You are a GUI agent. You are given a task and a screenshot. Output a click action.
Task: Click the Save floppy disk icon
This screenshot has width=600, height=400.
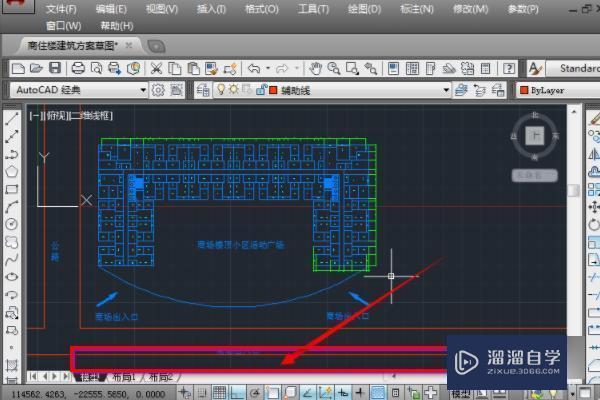click(55, 69)
